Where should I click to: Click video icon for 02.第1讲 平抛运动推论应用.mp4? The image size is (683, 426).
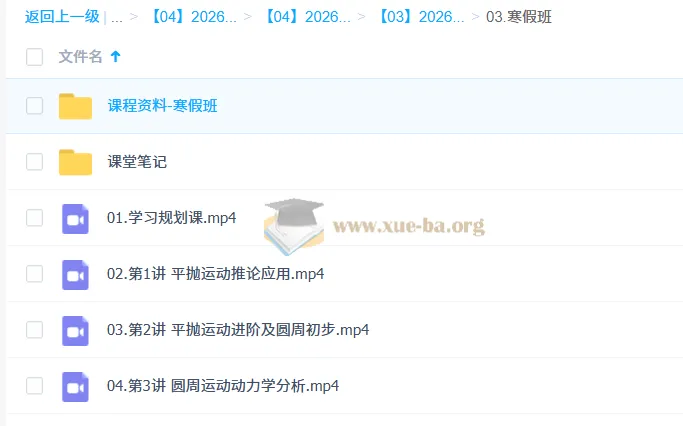[x=75, y=274]
